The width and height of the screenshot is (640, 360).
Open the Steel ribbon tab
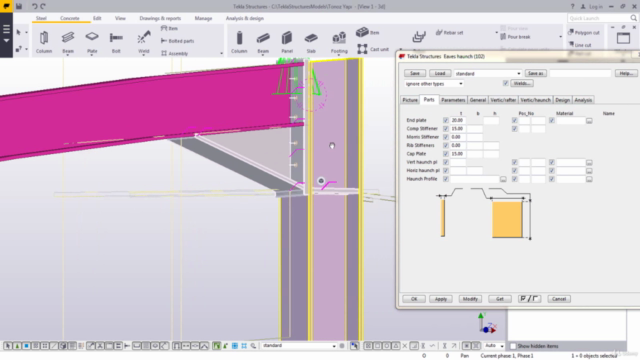[x=41, y=18]
